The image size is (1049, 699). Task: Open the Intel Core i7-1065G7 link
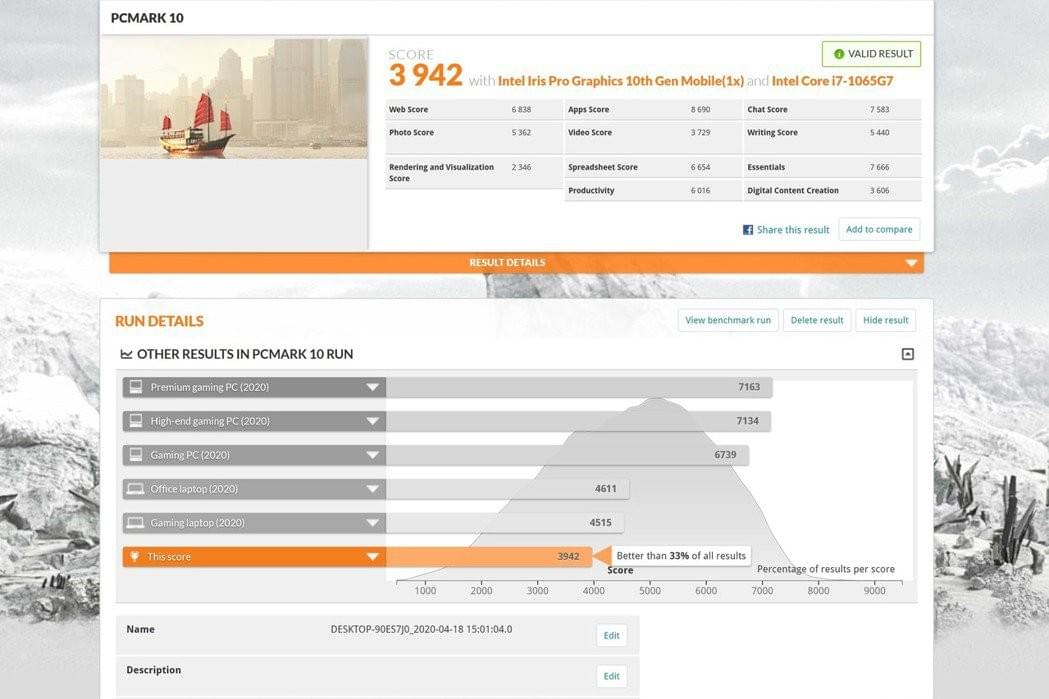[x=832, y=81]
